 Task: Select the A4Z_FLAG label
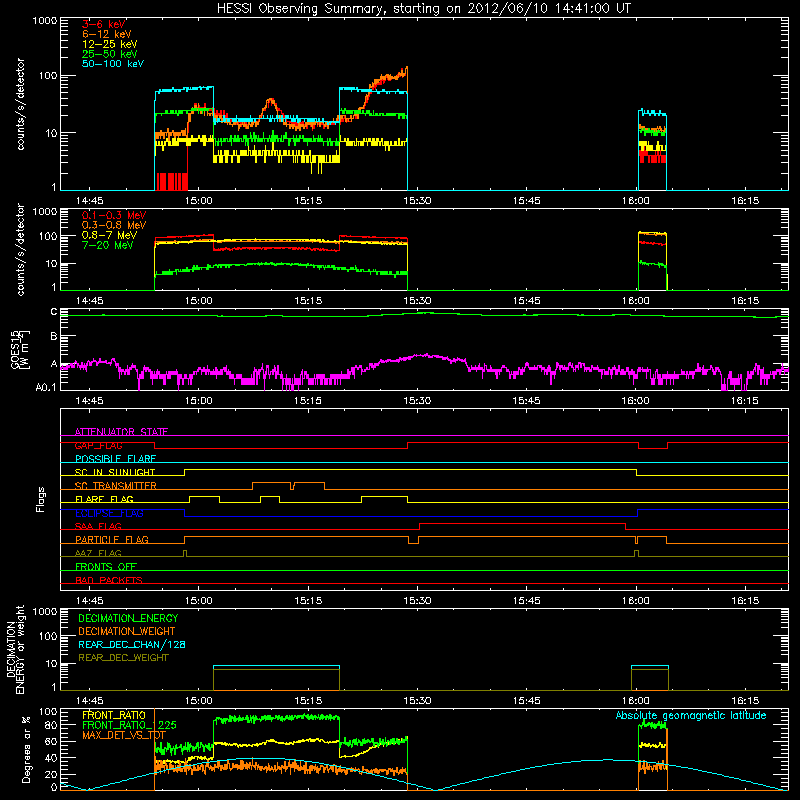pyautogui.click(x=98, y=553)
